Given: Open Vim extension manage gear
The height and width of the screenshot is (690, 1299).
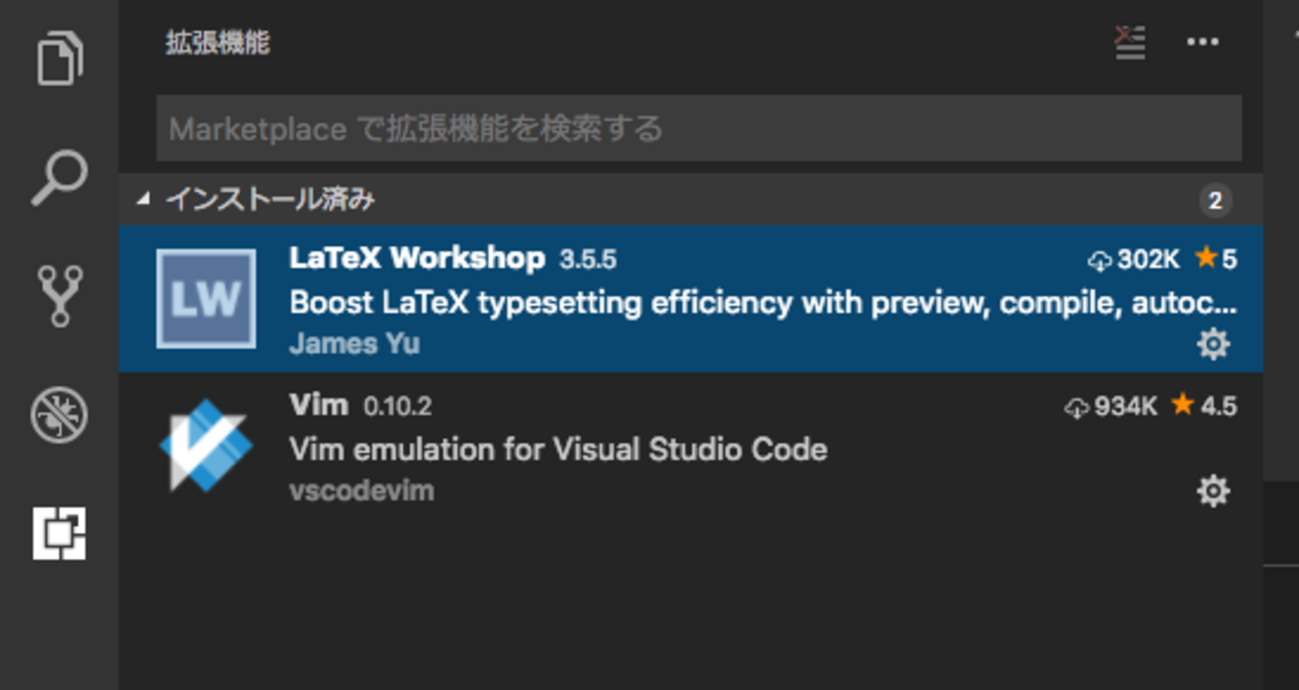Looking at the screenshot, I should pos(1213,491).
